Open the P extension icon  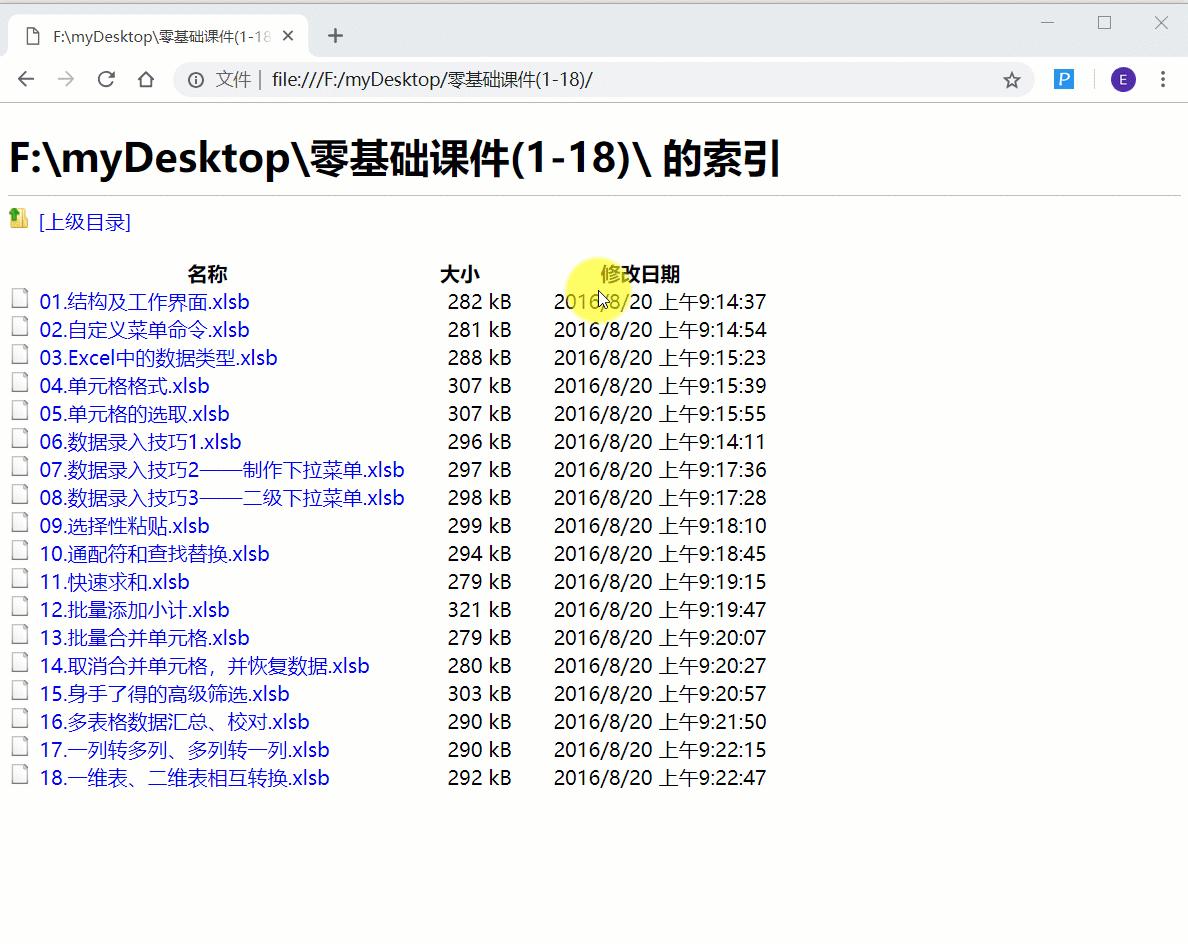pyautogui.click(x=1064, y=79)
